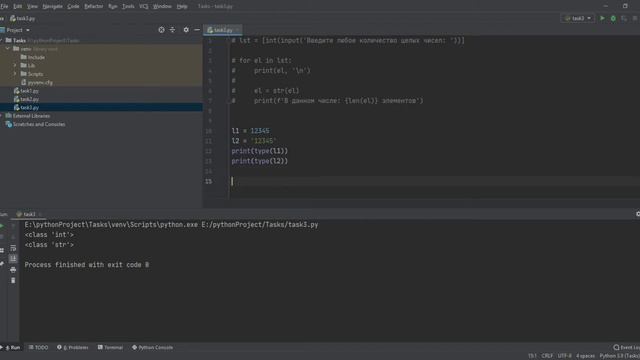Open the Event Log
This screenshot has width=640, height=360.
click(x=627, y=347)
